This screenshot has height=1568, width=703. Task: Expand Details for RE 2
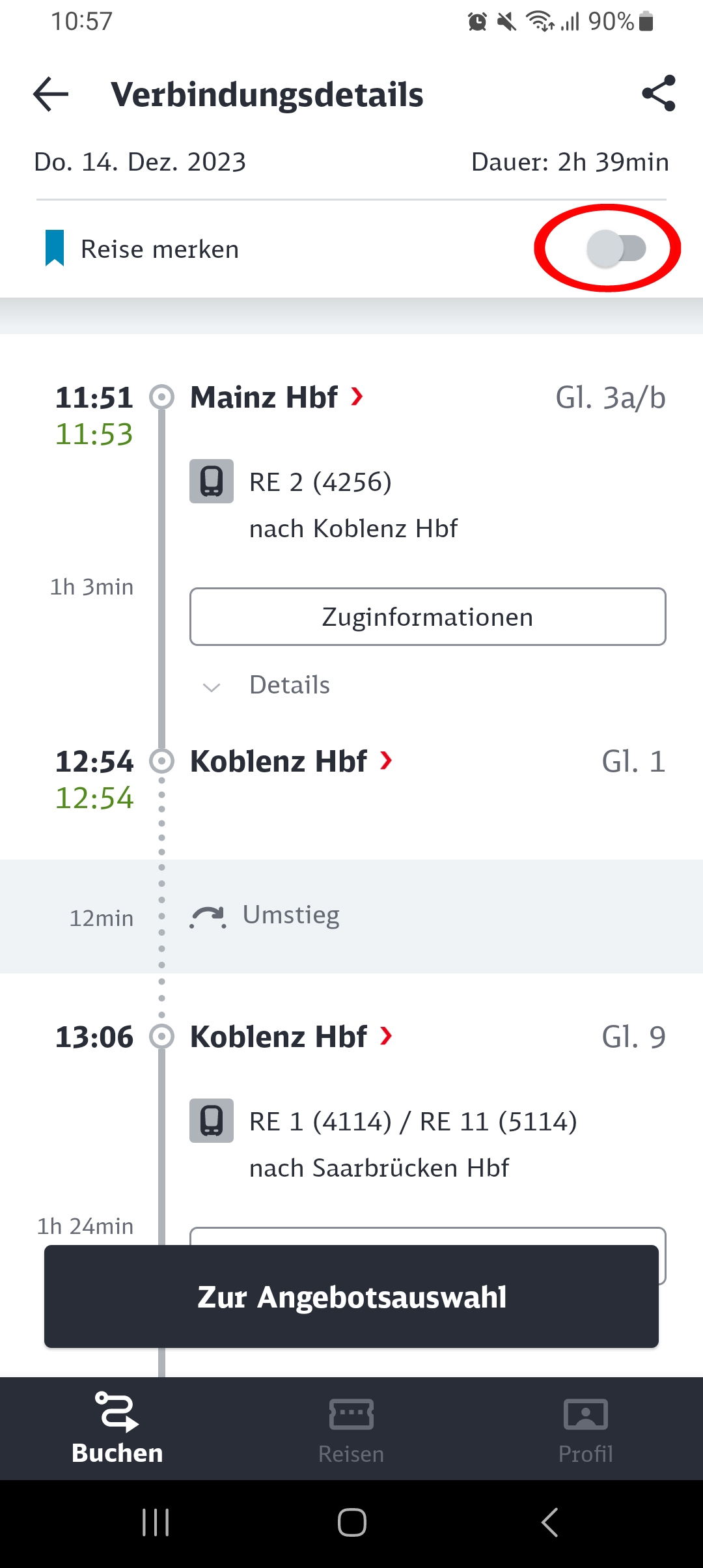pos(267,685)
